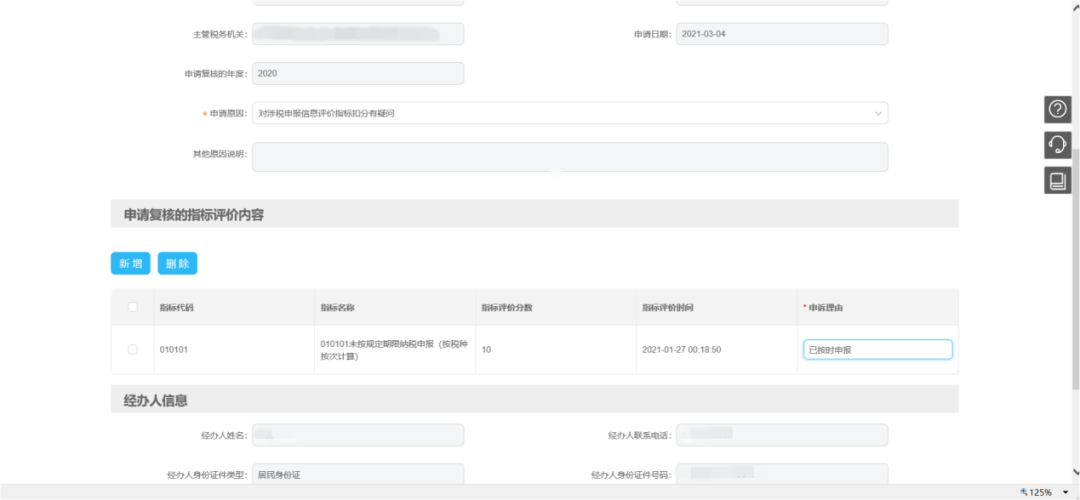This screenshot has width=1080, height=500.
Task: Click the 经办人身份证件类型 field
Action: [357, 475]
